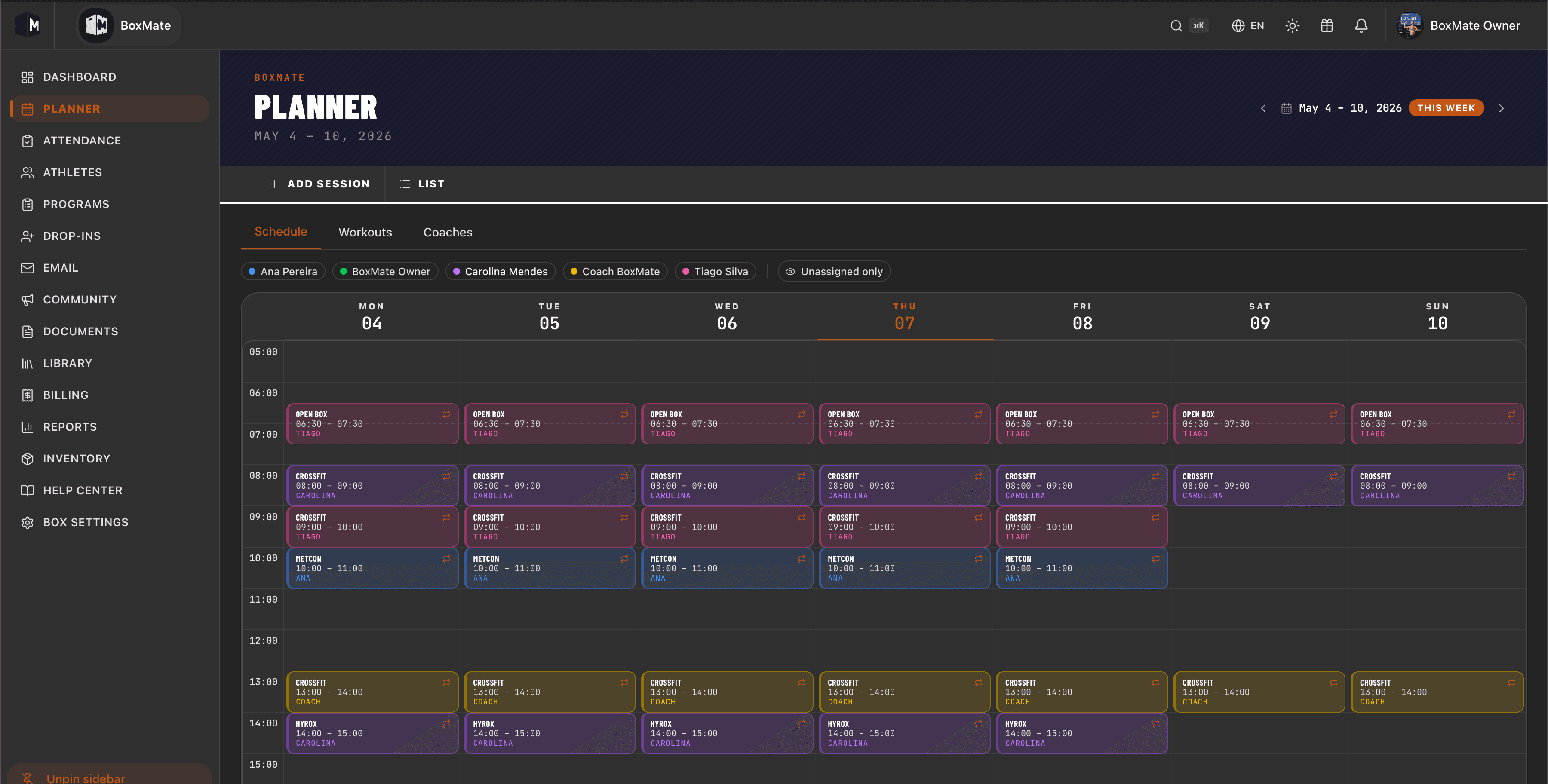The height and width of the screenshot is (784, 1548).
Task: Switch to LIST view
Action: (x=422, y=184)
